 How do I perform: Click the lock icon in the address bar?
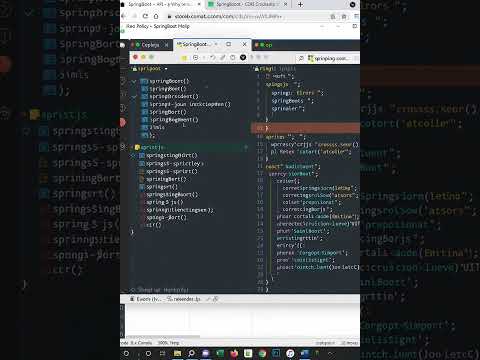pyautogui.click(x=169, y=16)
